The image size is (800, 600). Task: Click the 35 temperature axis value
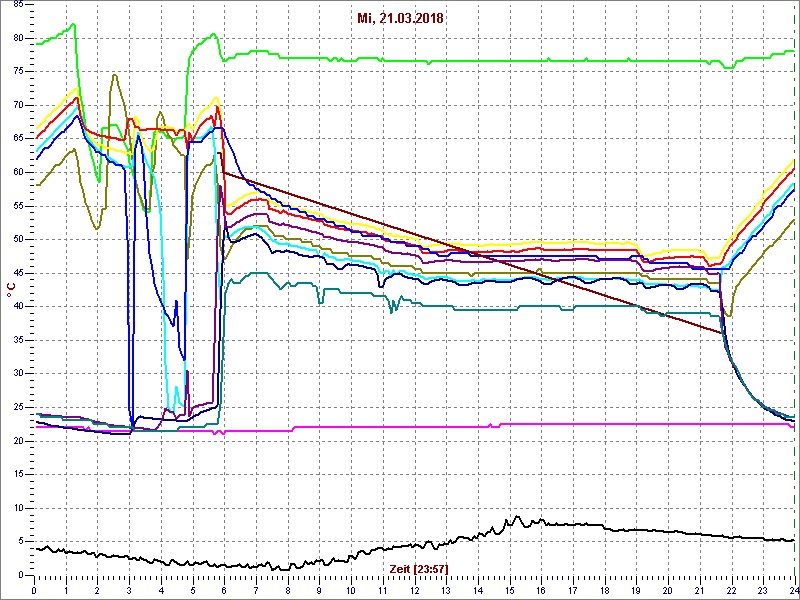click(19, 340)
